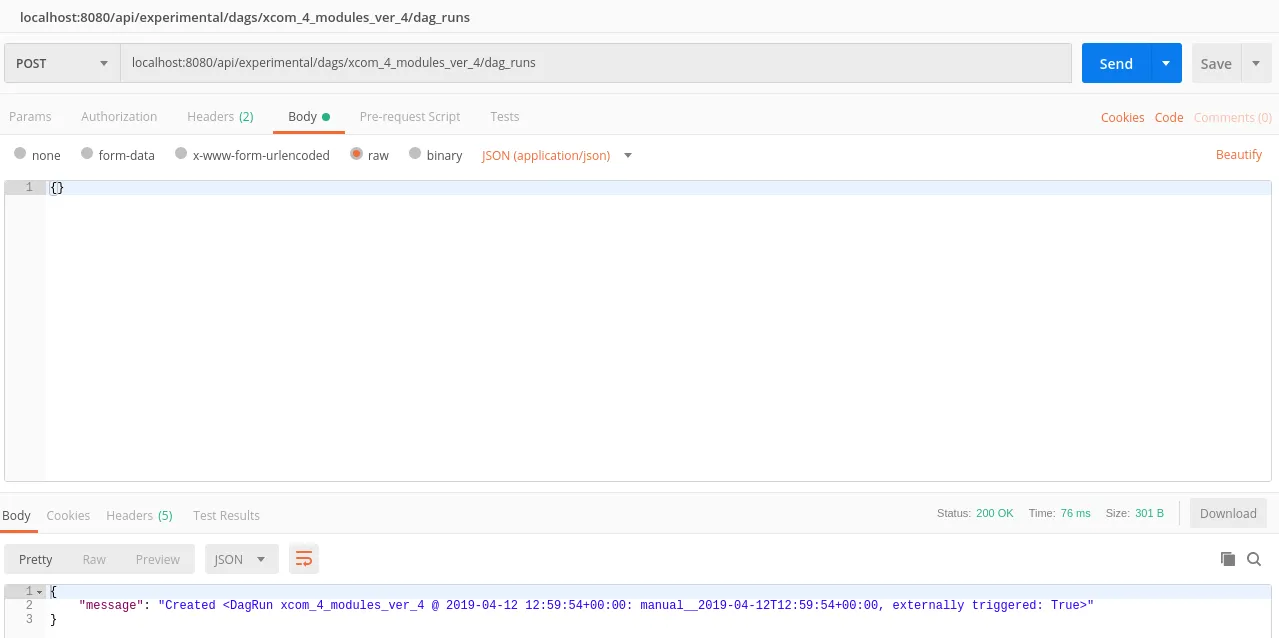Click the Time 76 ms value
This screenshot has height=638, width=1279.
tap(1075, 513)
